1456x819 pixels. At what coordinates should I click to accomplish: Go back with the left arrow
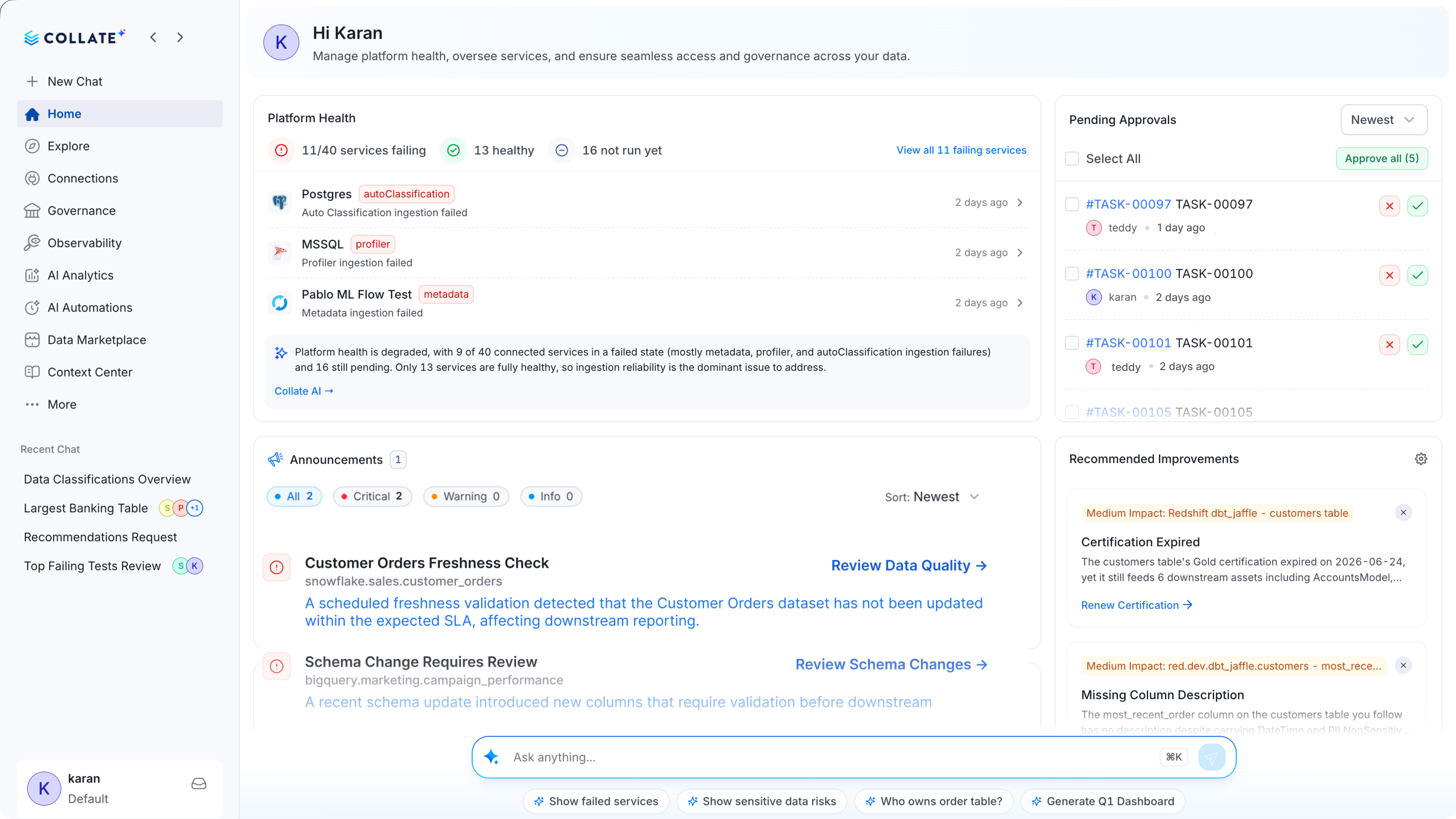tap(153, 37)
